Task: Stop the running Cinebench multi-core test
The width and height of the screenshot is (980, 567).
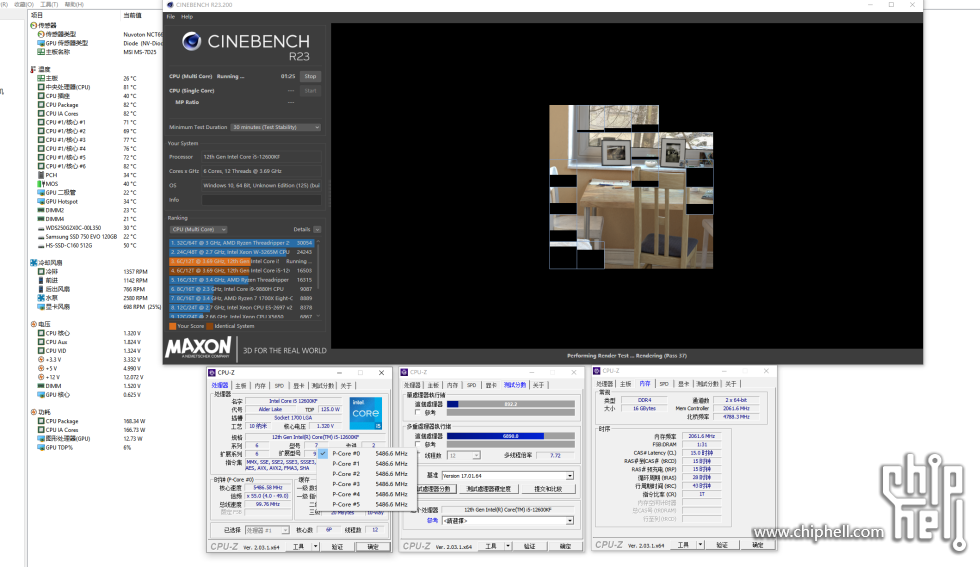Action: (311, 76)
